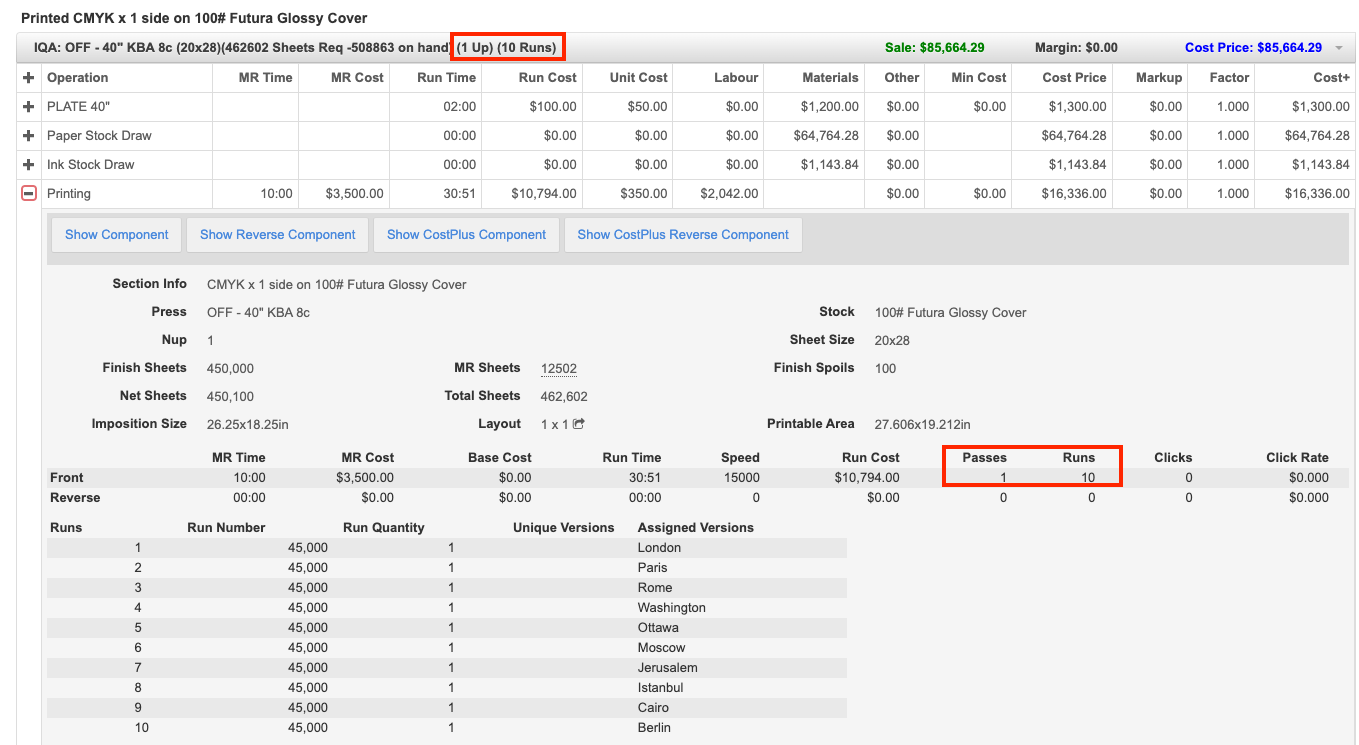This screenshot has width=1359, height=745.
Task: Click the Show Component button
Action: point(117,235)
